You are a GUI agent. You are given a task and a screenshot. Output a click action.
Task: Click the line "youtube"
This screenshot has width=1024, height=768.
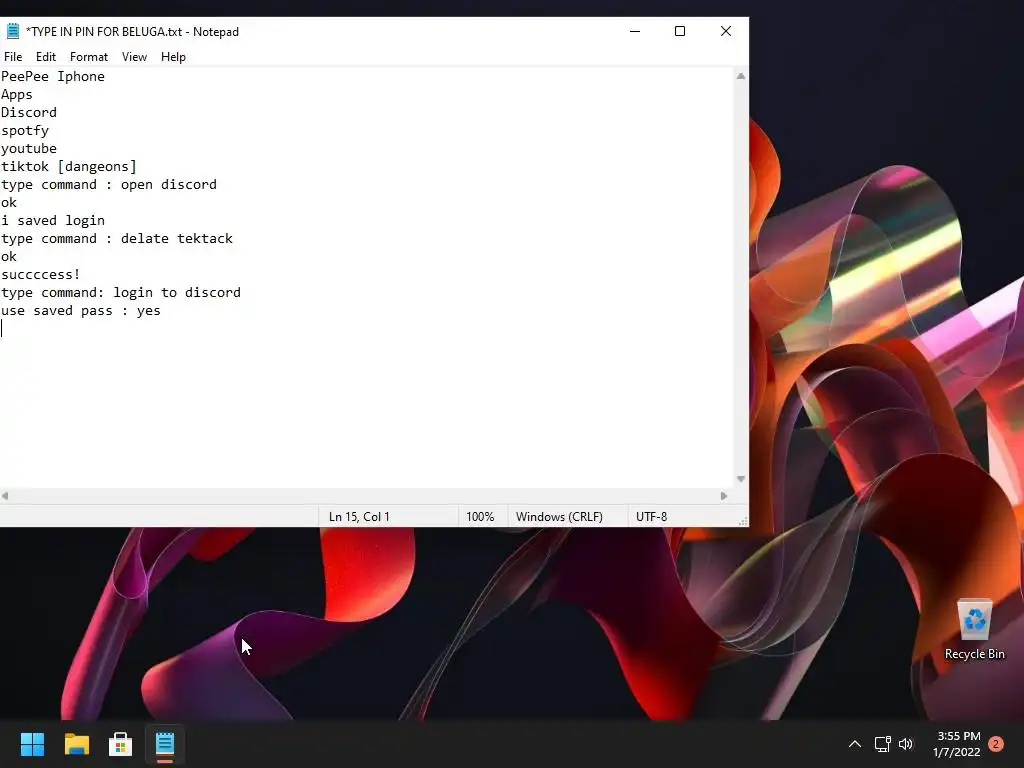click(29, 148)
